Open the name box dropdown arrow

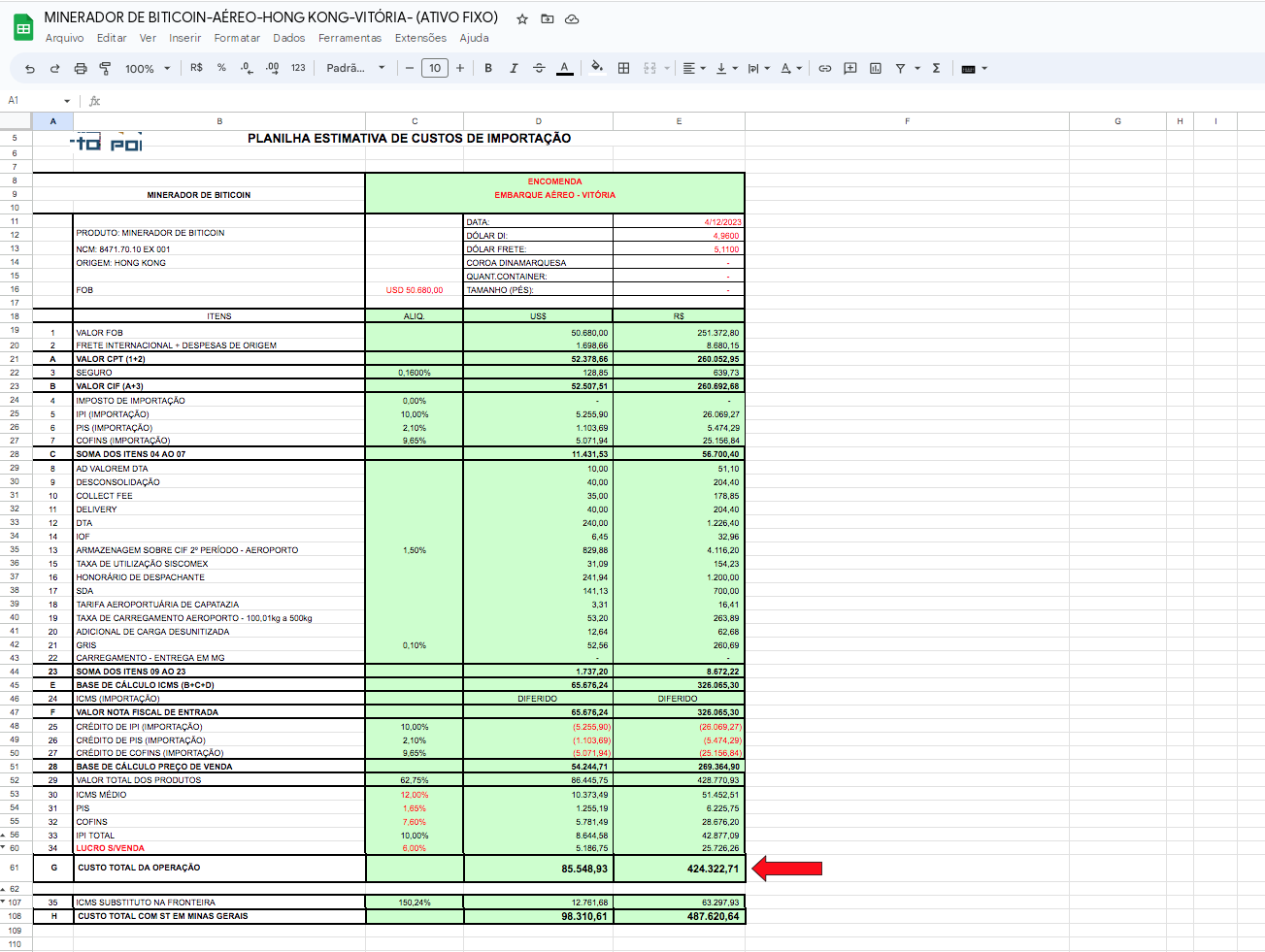coord(67,101)
